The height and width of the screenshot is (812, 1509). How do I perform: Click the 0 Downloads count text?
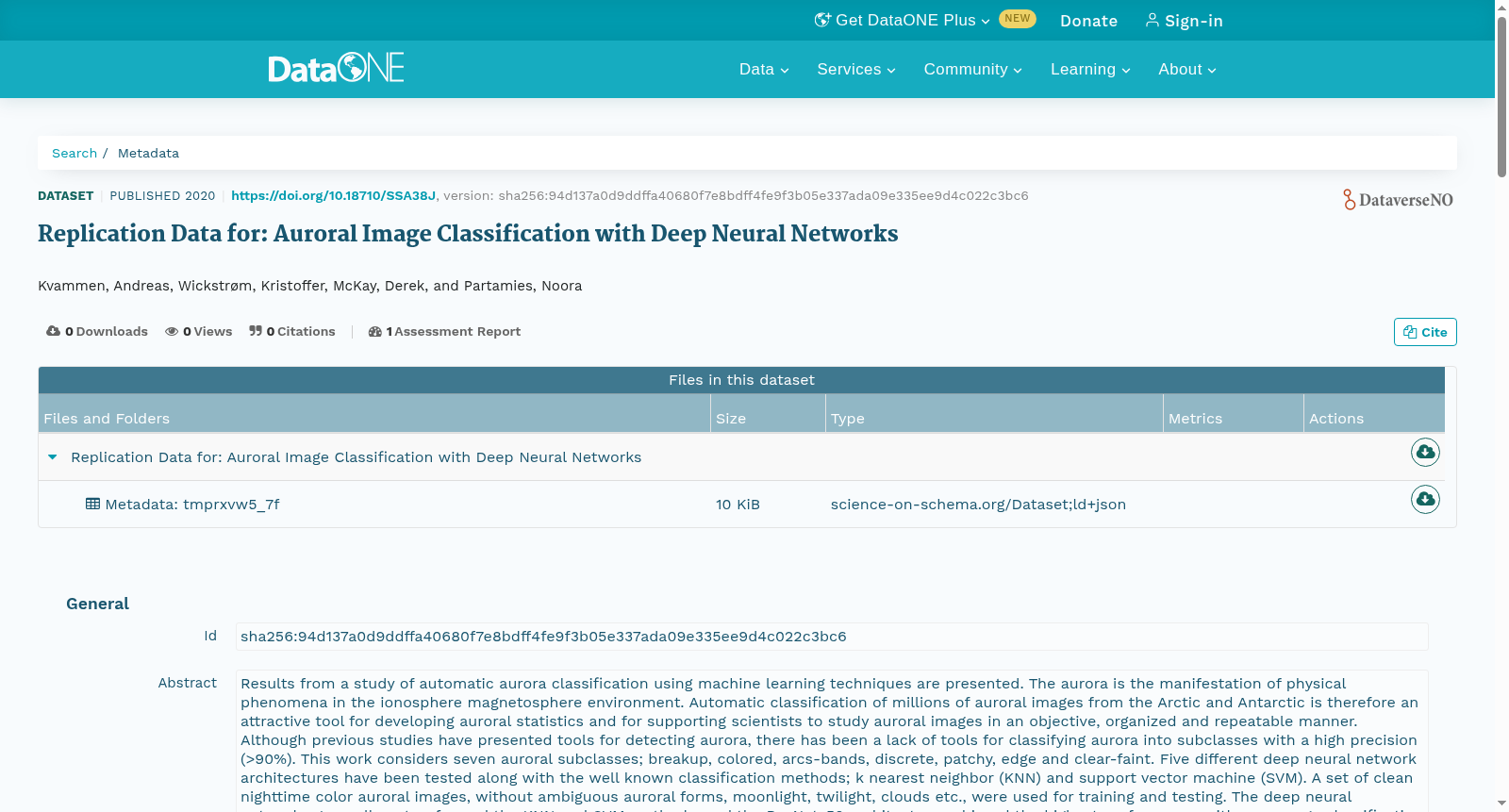coord(107,331)
